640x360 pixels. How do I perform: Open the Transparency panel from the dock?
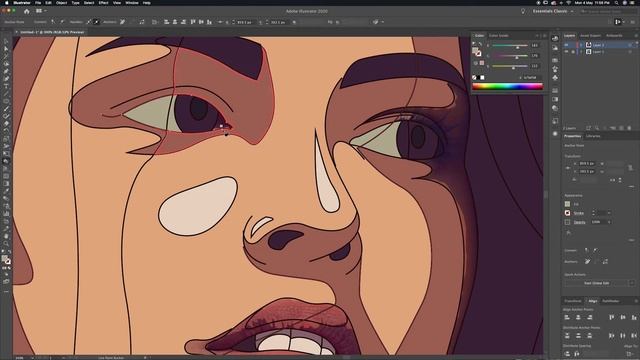[x=555, y=108]
